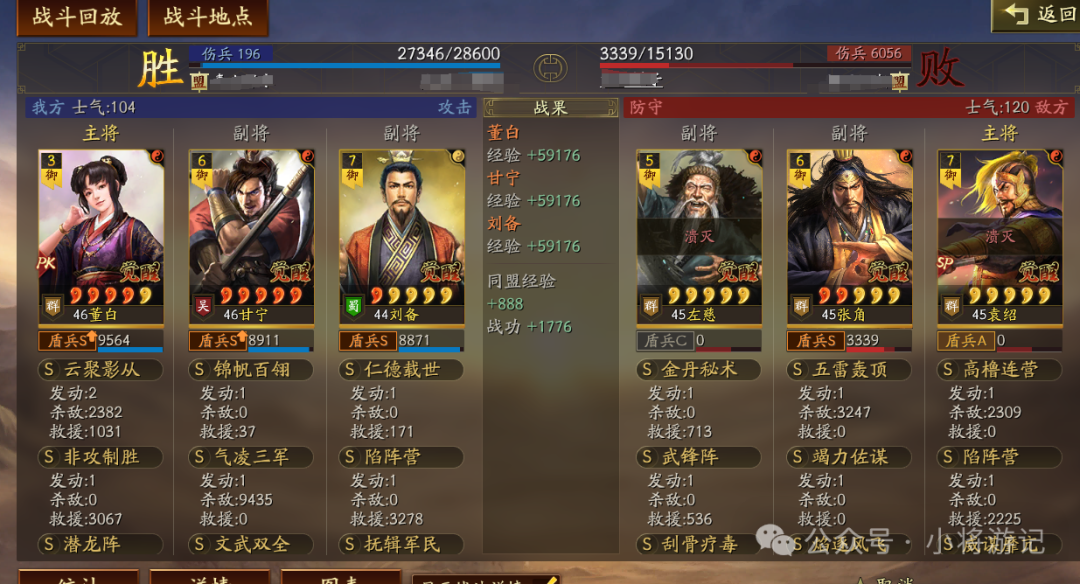The width and height of the screenshot is (1080, 584).
Task: Click the 袁绍 enemy commander portrait
Action: click(1000, 236)
